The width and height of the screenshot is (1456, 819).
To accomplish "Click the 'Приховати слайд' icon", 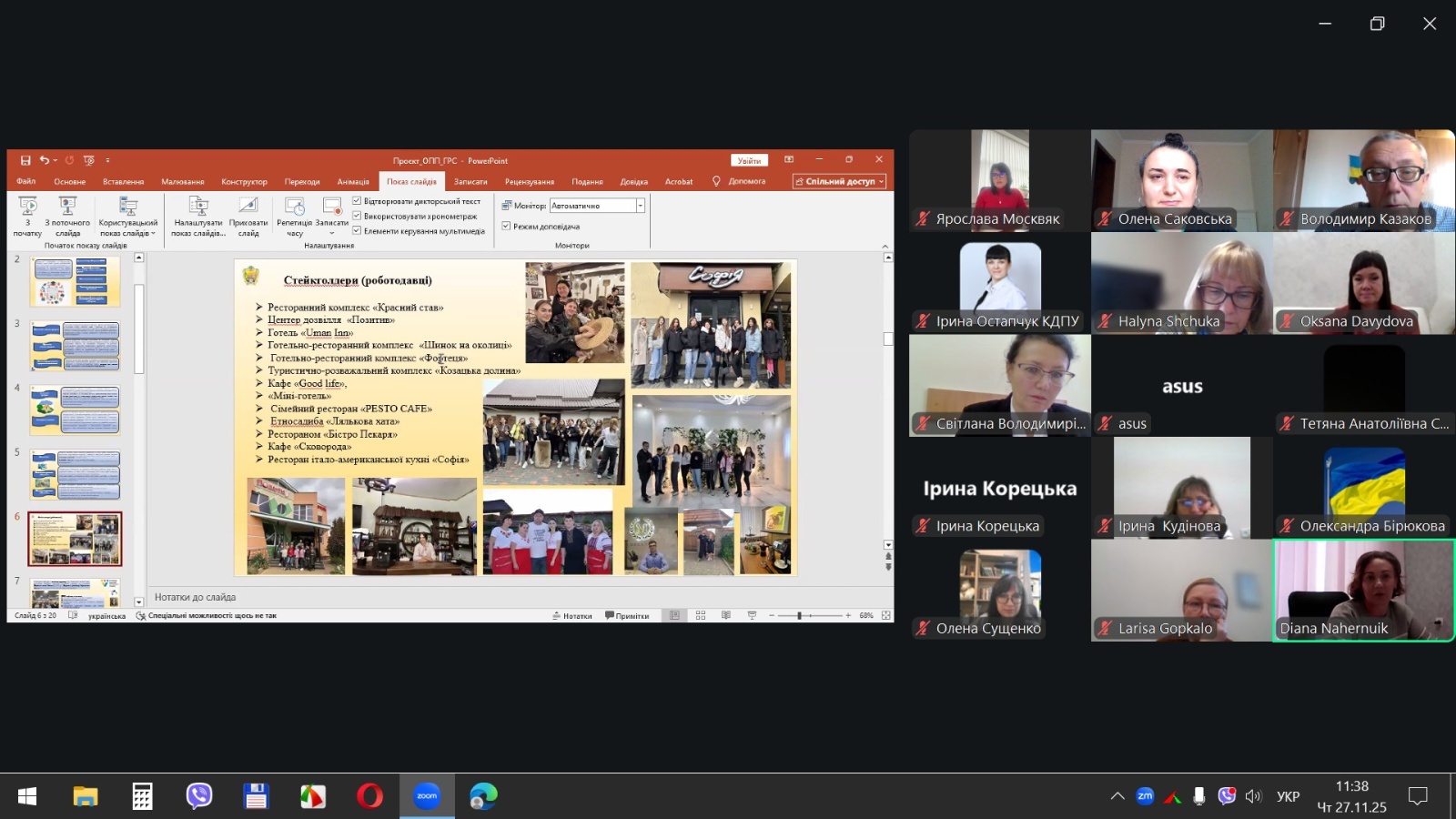I will 248,207.
